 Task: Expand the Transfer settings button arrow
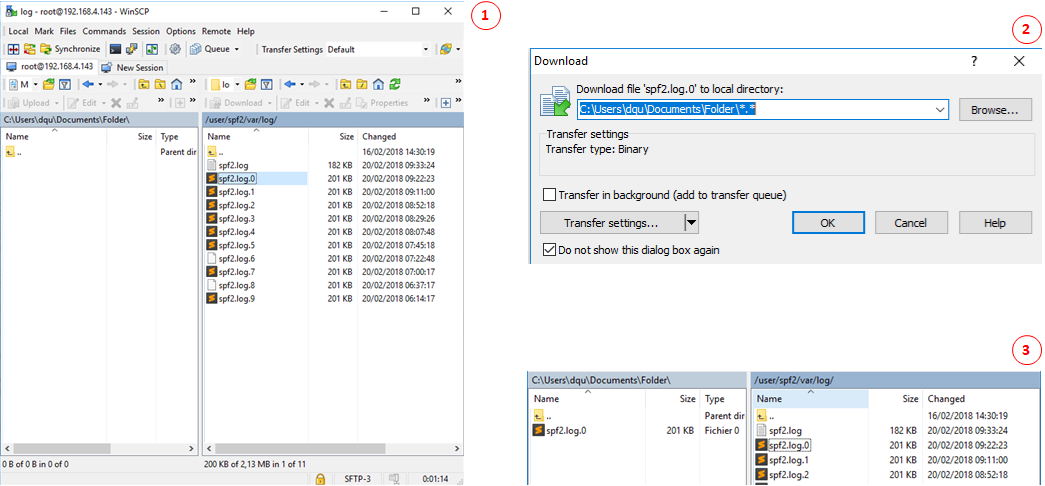coord(691,223)
